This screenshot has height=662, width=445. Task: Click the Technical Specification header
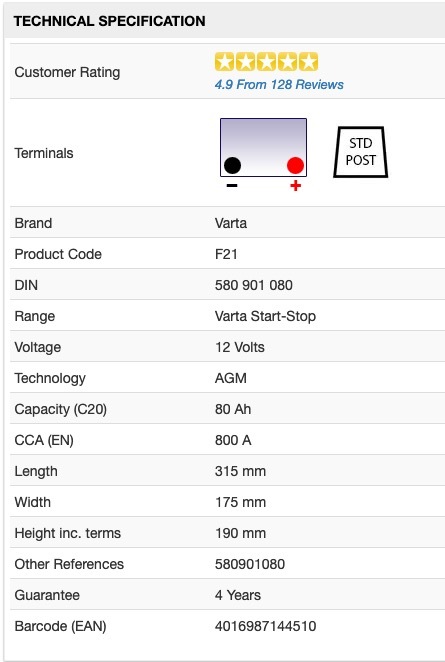(x=109, y=21)
